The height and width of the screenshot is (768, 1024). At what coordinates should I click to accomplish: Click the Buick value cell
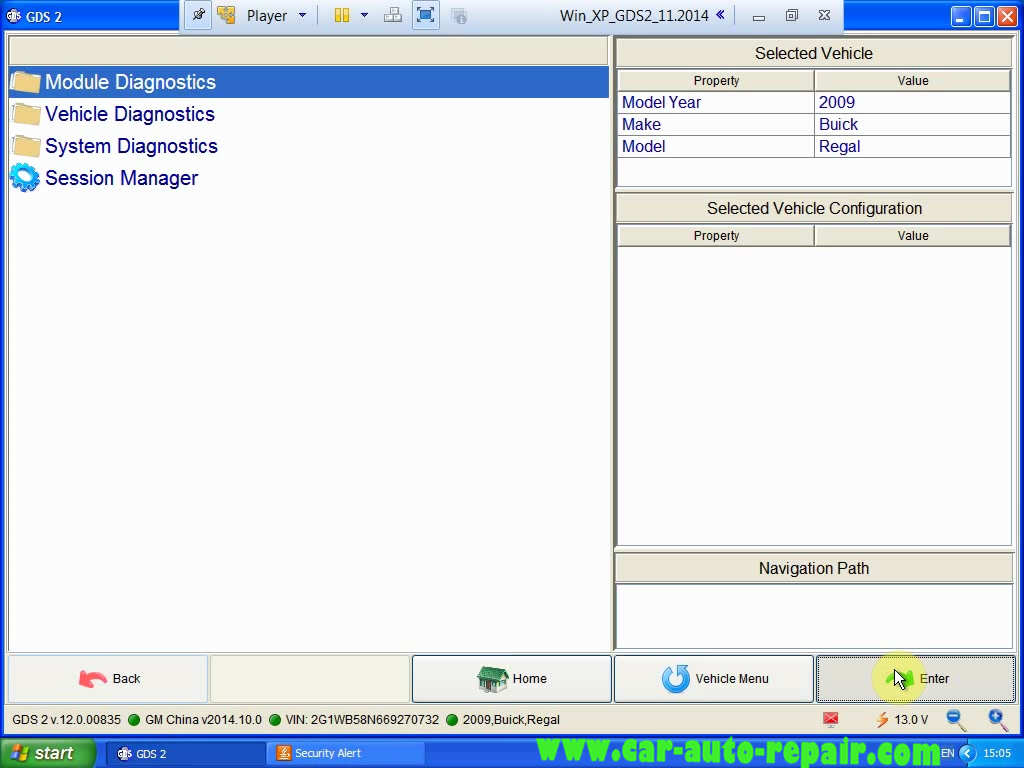912,125
